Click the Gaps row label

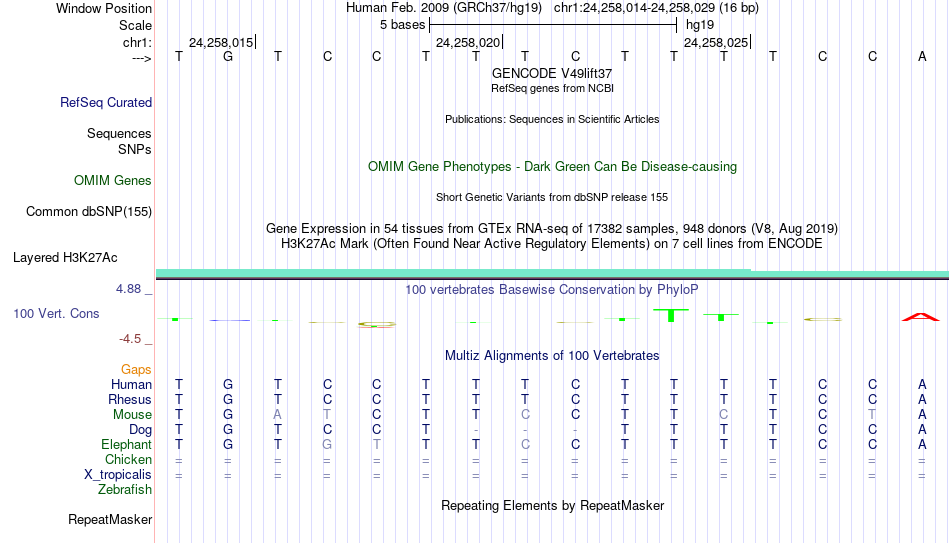pos(136,370)
